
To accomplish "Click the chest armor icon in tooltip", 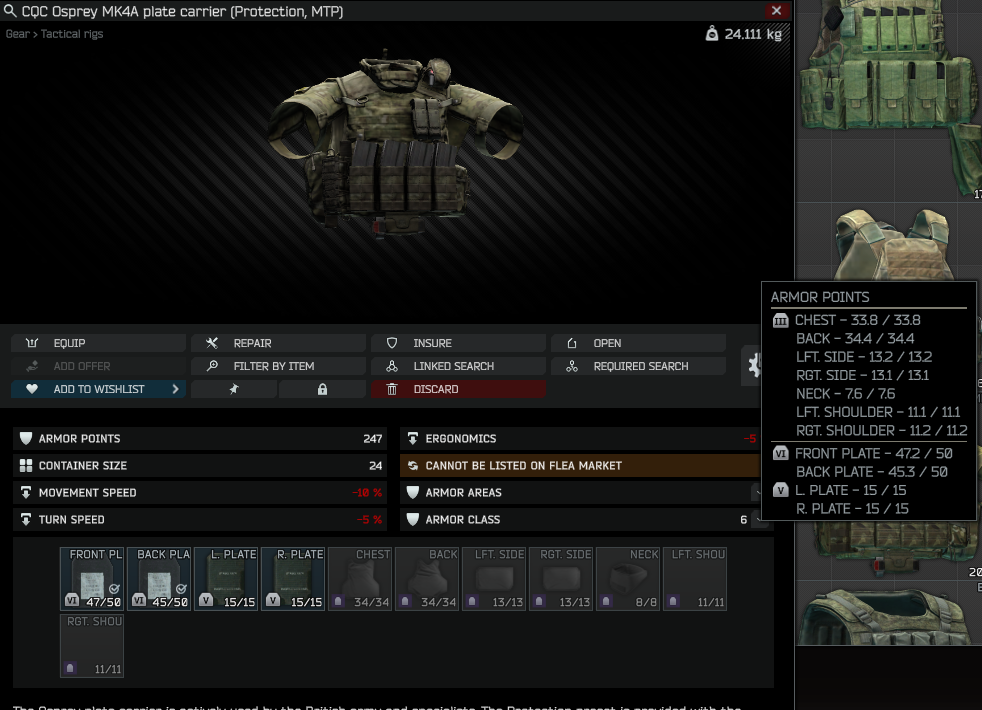I will [x=780, y=321].
